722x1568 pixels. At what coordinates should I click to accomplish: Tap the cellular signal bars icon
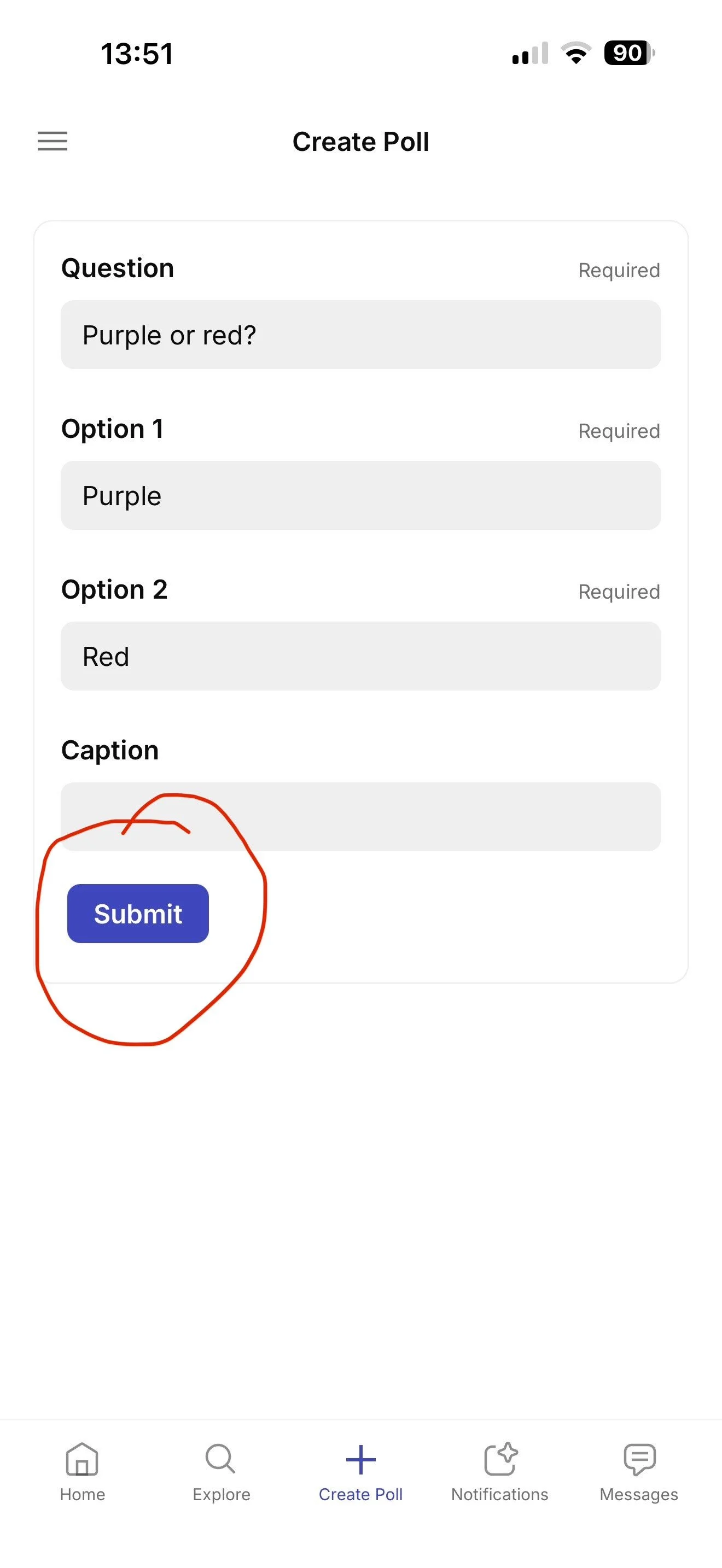[x=530, y=53]
